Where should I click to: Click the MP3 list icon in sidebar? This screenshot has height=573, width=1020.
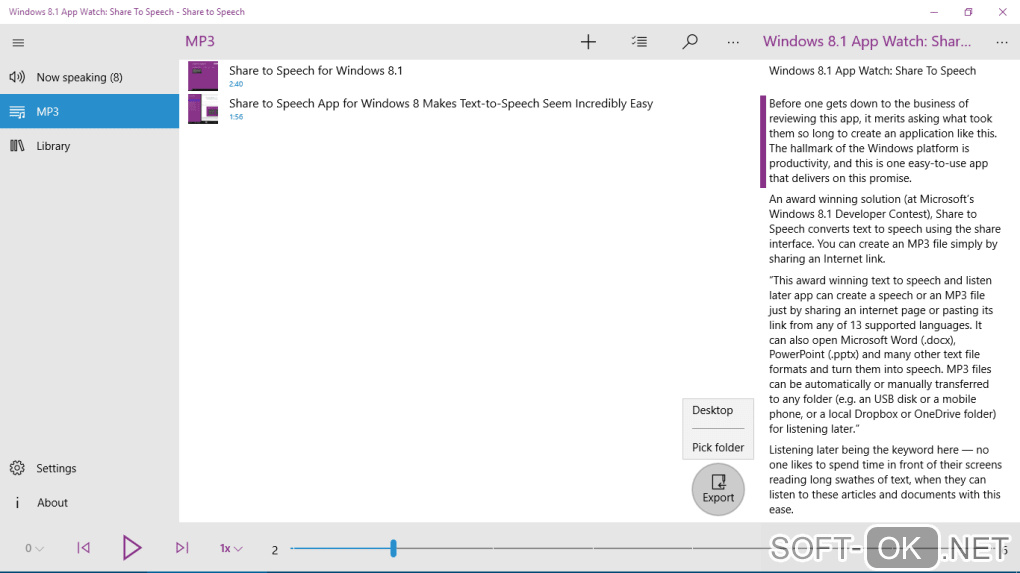point(17,112)
